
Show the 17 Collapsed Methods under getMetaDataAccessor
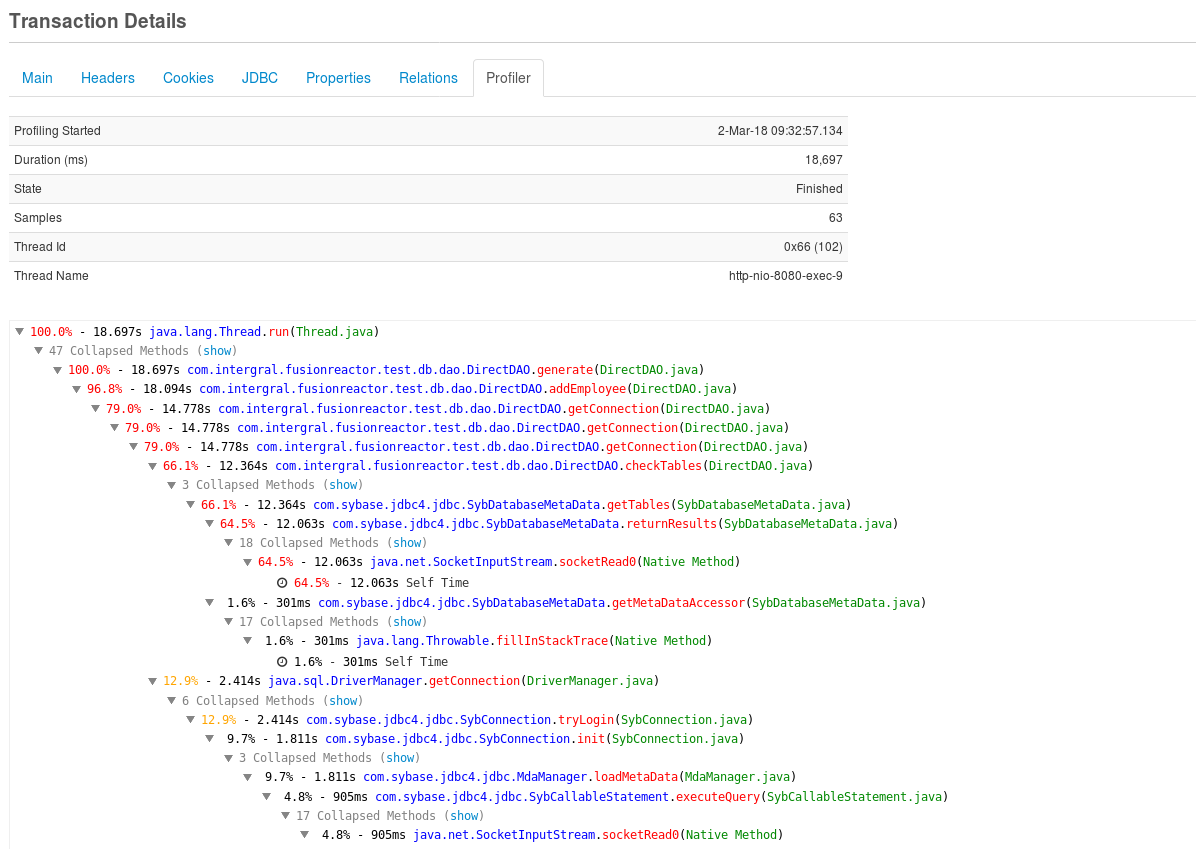tap(407, 621)
